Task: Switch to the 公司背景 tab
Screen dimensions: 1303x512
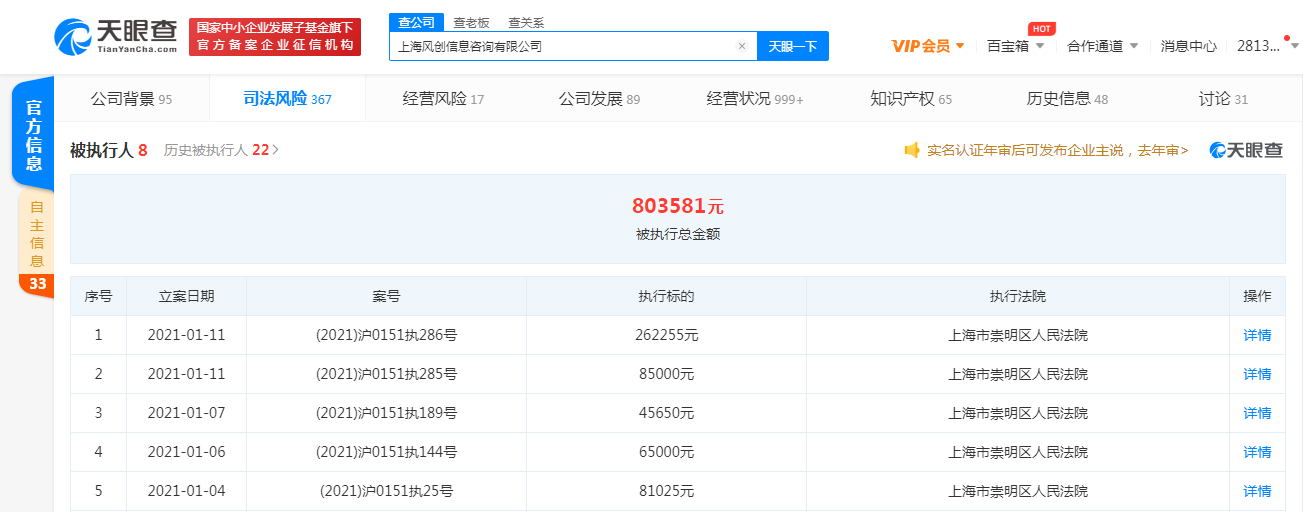Action: (x=131, y=99)
